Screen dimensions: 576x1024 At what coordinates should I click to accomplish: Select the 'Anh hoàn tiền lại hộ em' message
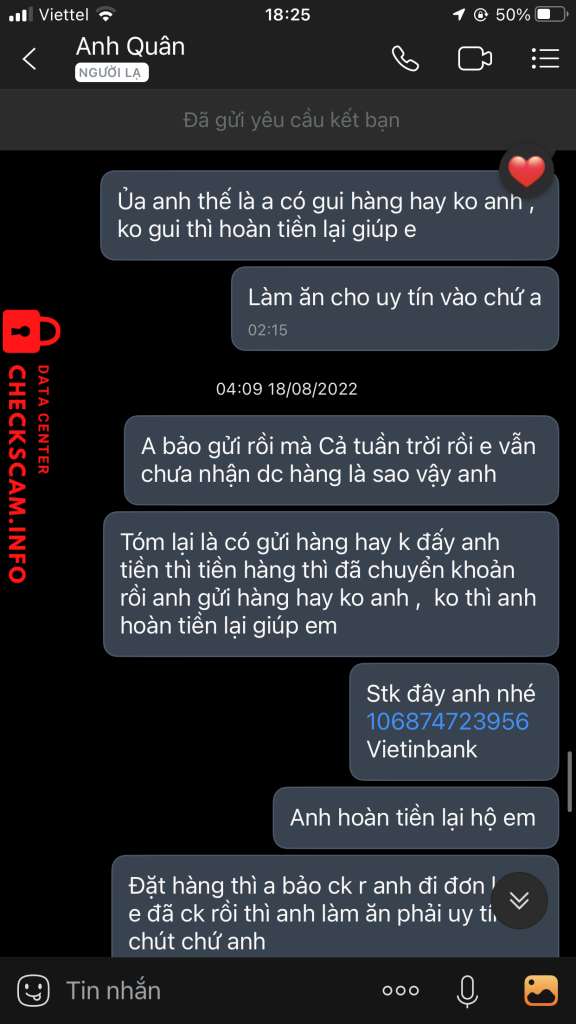(416, 818)
